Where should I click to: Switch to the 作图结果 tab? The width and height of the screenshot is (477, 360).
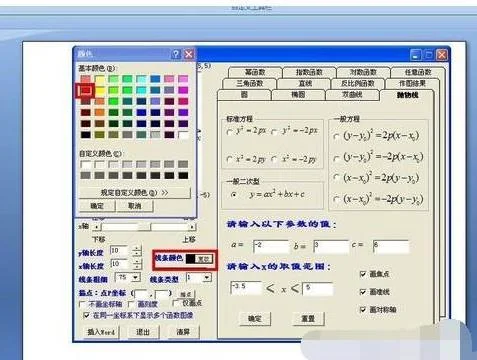(412, 83)
